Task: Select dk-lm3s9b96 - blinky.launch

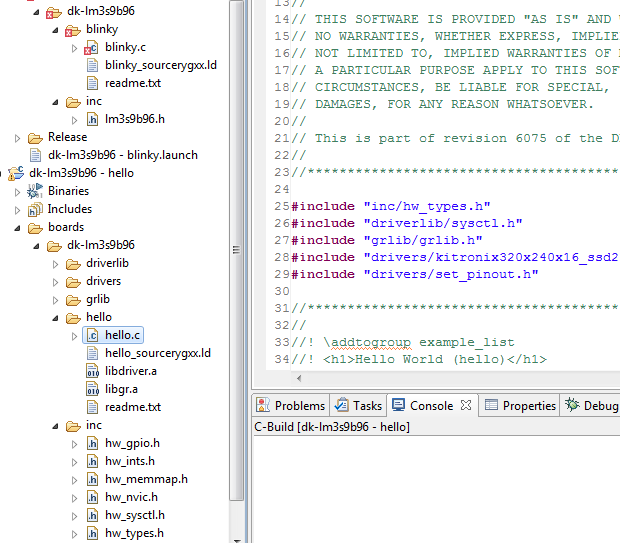Action: point(123,155)
